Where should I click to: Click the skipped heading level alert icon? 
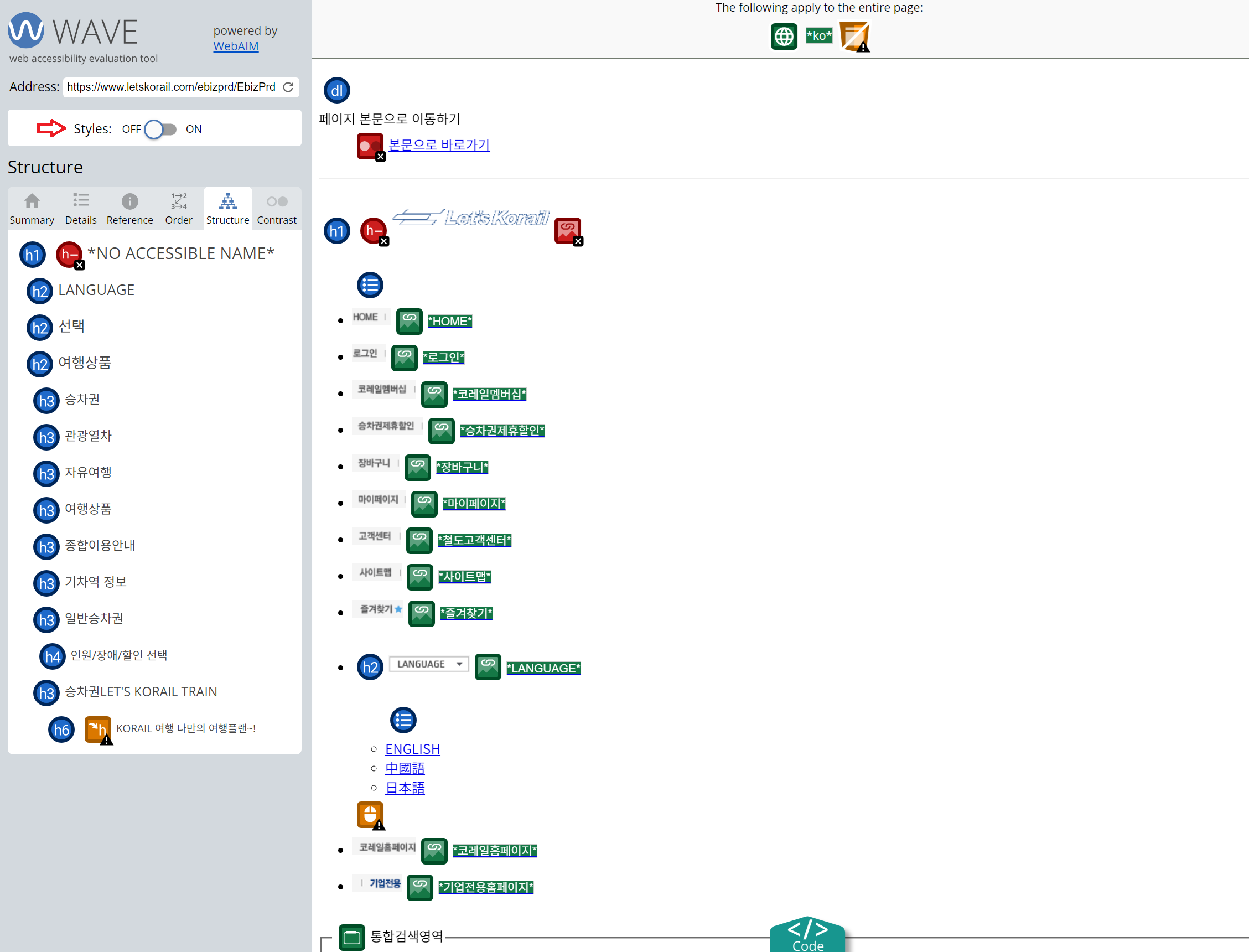pyautogui.click(x=98, y=730)
